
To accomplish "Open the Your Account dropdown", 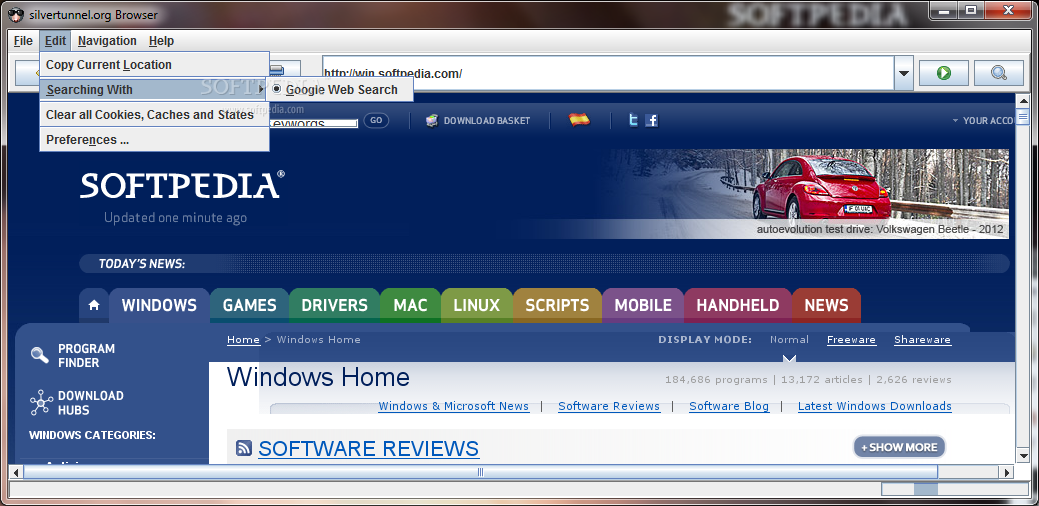I will (983, 121).
